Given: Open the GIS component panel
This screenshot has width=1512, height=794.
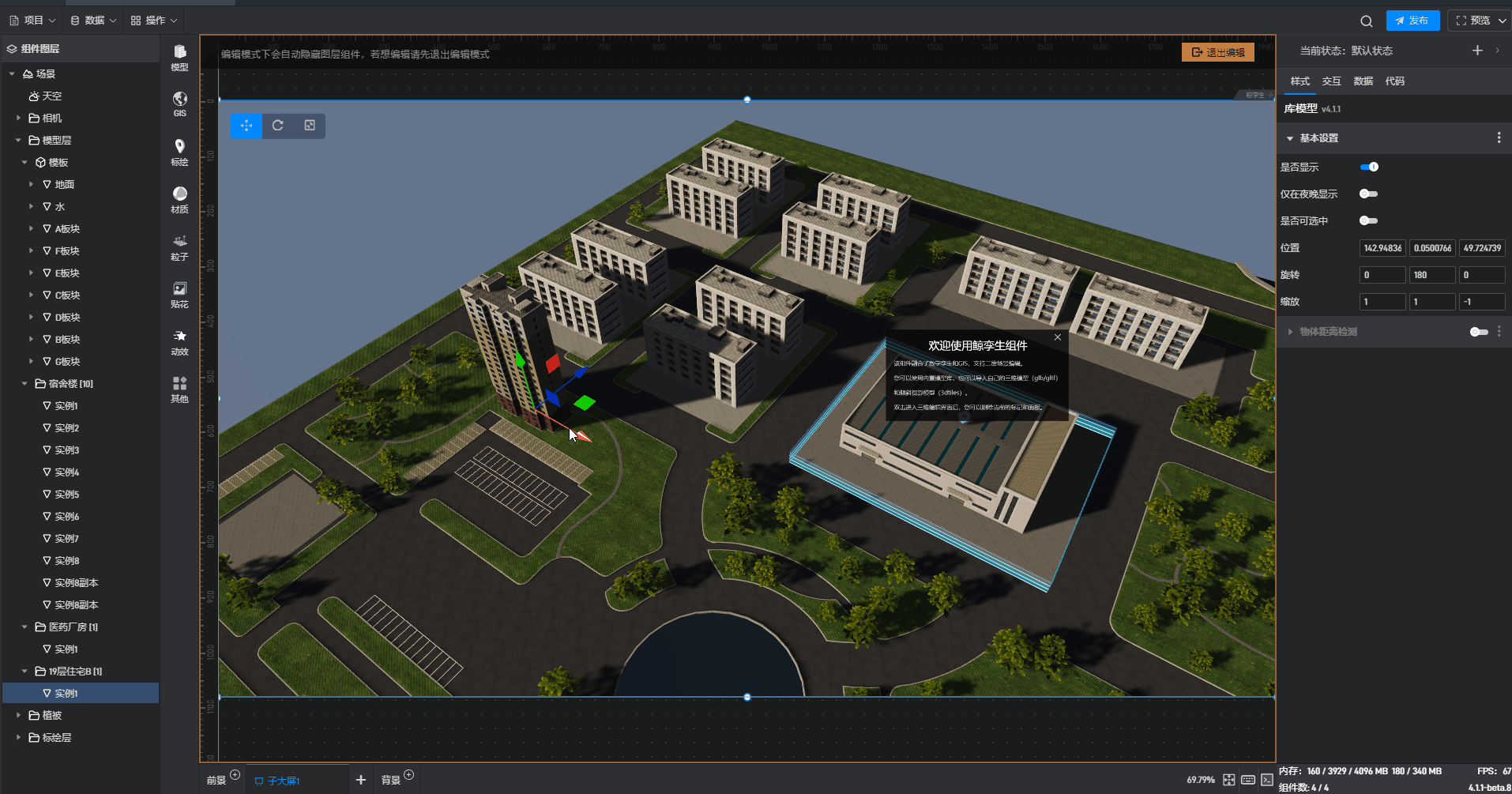Looking at the screenshot, I should (x=179, y=103).
